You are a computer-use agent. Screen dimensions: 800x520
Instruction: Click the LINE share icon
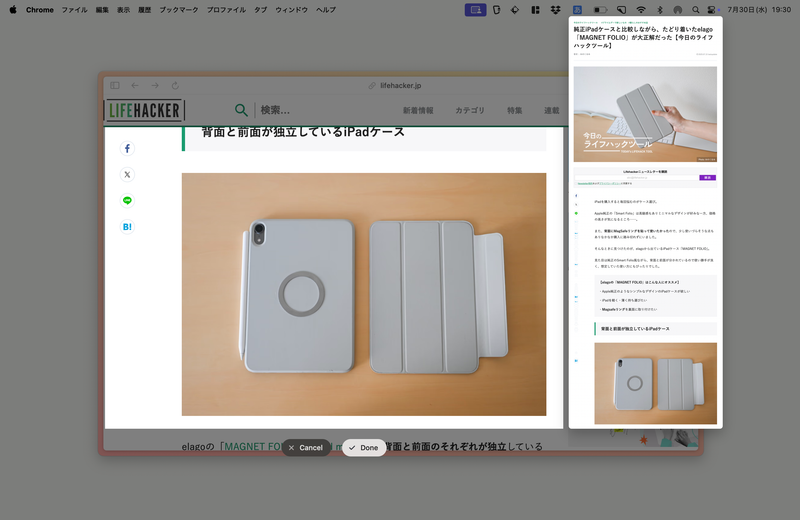pyautogui.click(x=127, y=201)
